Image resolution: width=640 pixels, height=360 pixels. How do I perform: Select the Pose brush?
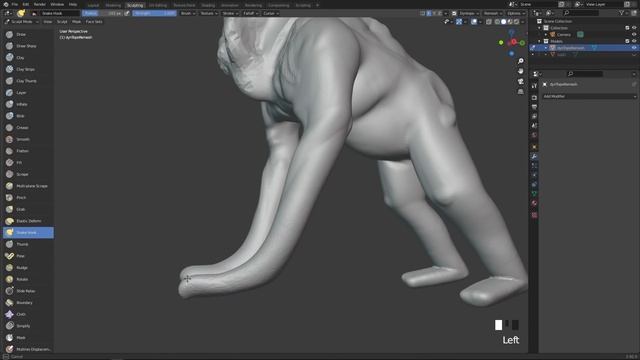[x=28, y=256]
